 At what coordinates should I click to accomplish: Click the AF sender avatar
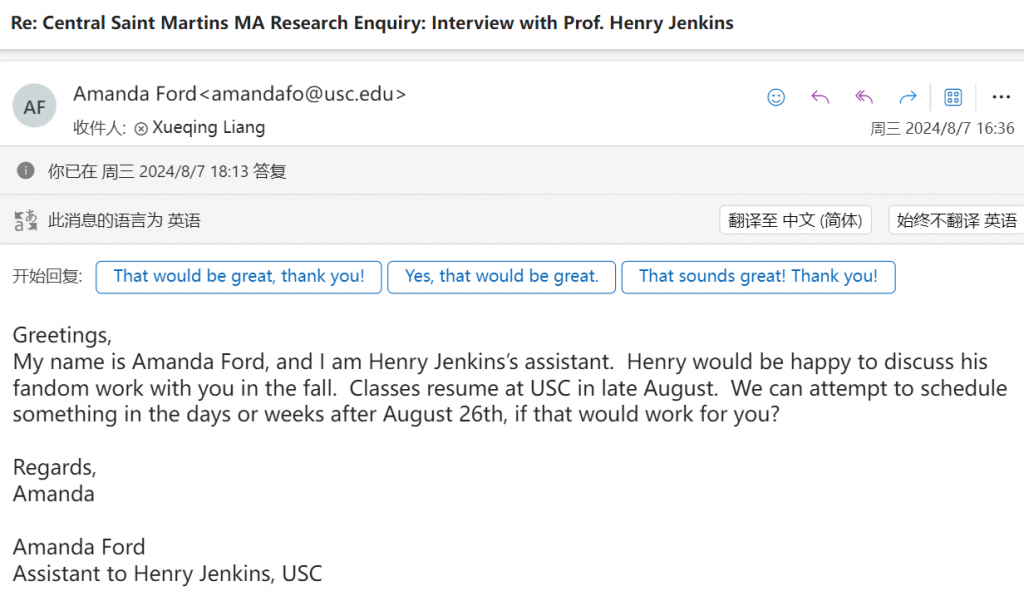(35, 106)
